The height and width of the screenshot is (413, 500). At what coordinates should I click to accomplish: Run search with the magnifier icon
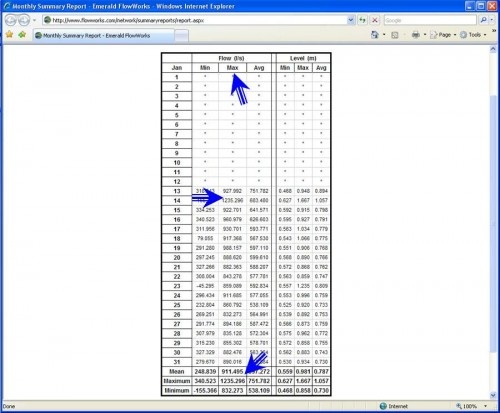click(x=483, y=20)
